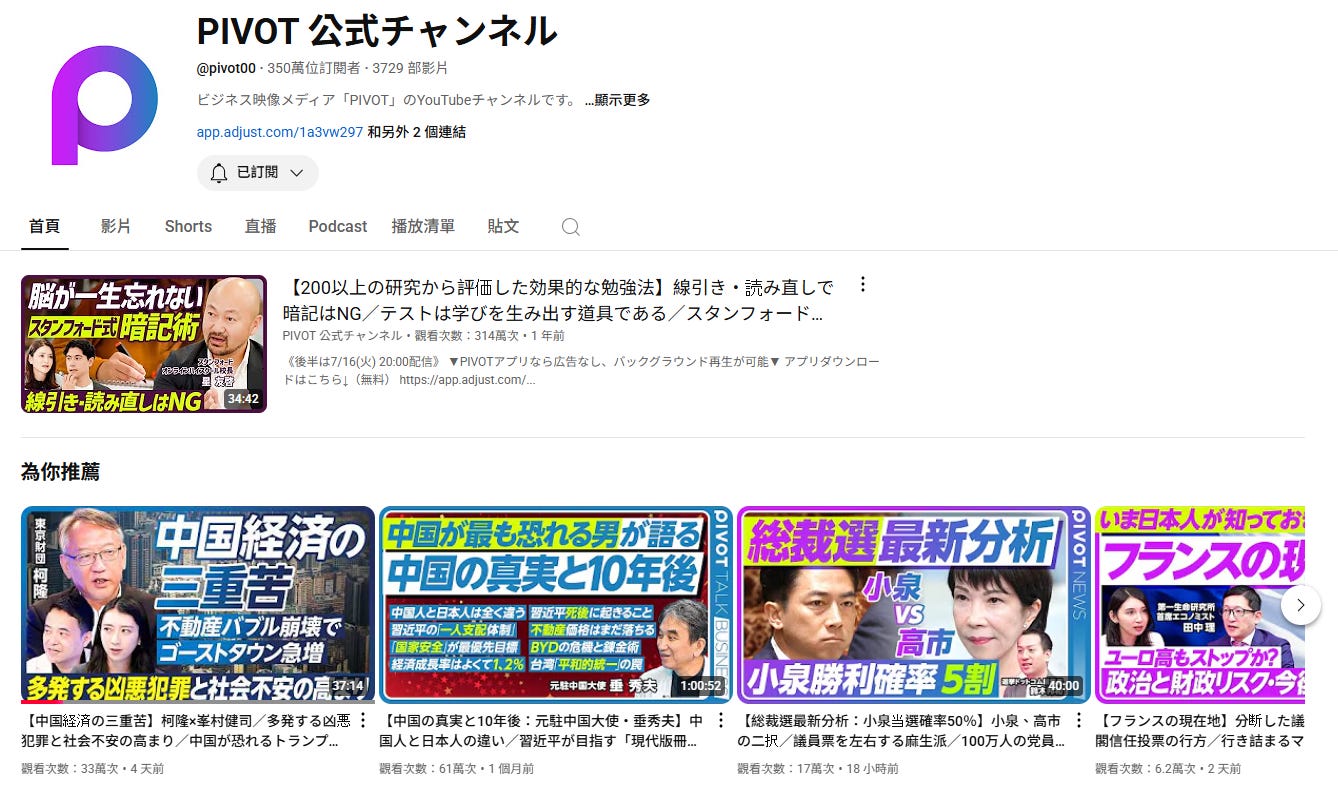Open the app.adjust.com/1a3vw297 link
Image resolution: width=1338 pixels, height=793 pixels.
pyautogui.click(x=280, y=132)
